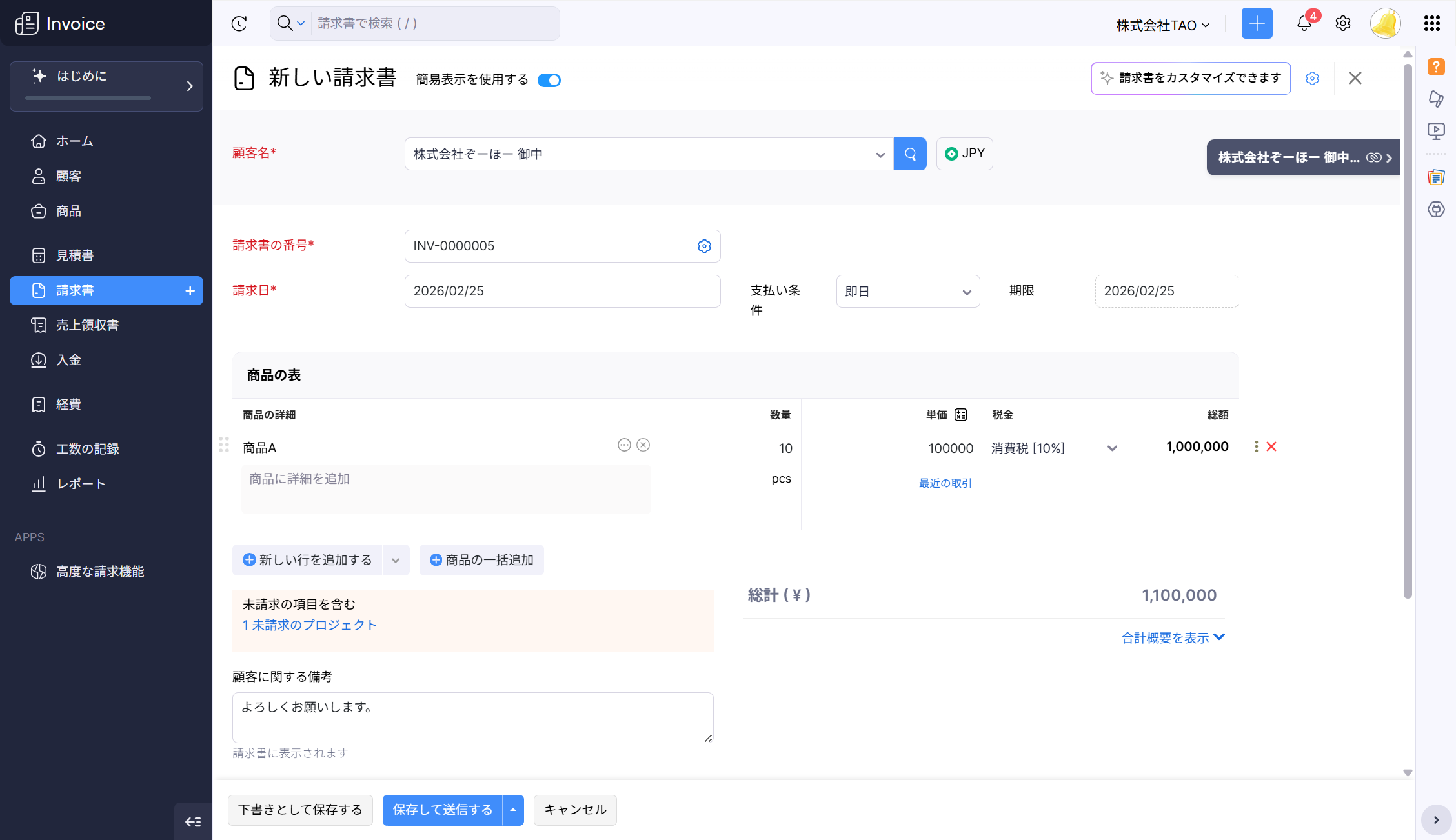
Task: Expand the 消費税 [10%] tax dropdown
Action: 1112,448
